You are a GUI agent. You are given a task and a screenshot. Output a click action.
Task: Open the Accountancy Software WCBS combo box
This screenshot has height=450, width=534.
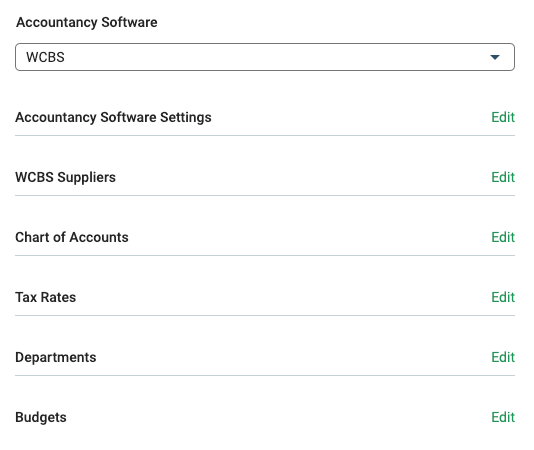[265, 57]
